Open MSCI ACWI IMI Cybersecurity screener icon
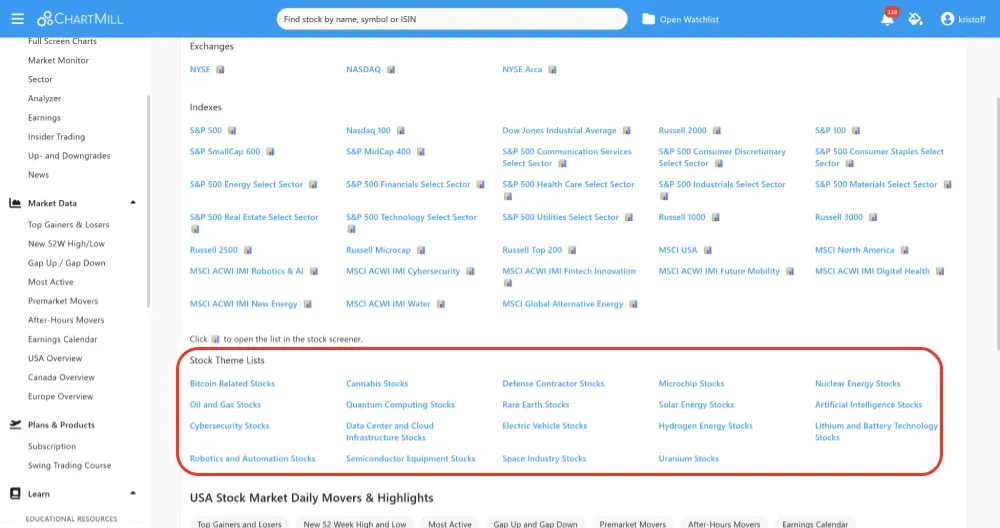 [470, 272]
